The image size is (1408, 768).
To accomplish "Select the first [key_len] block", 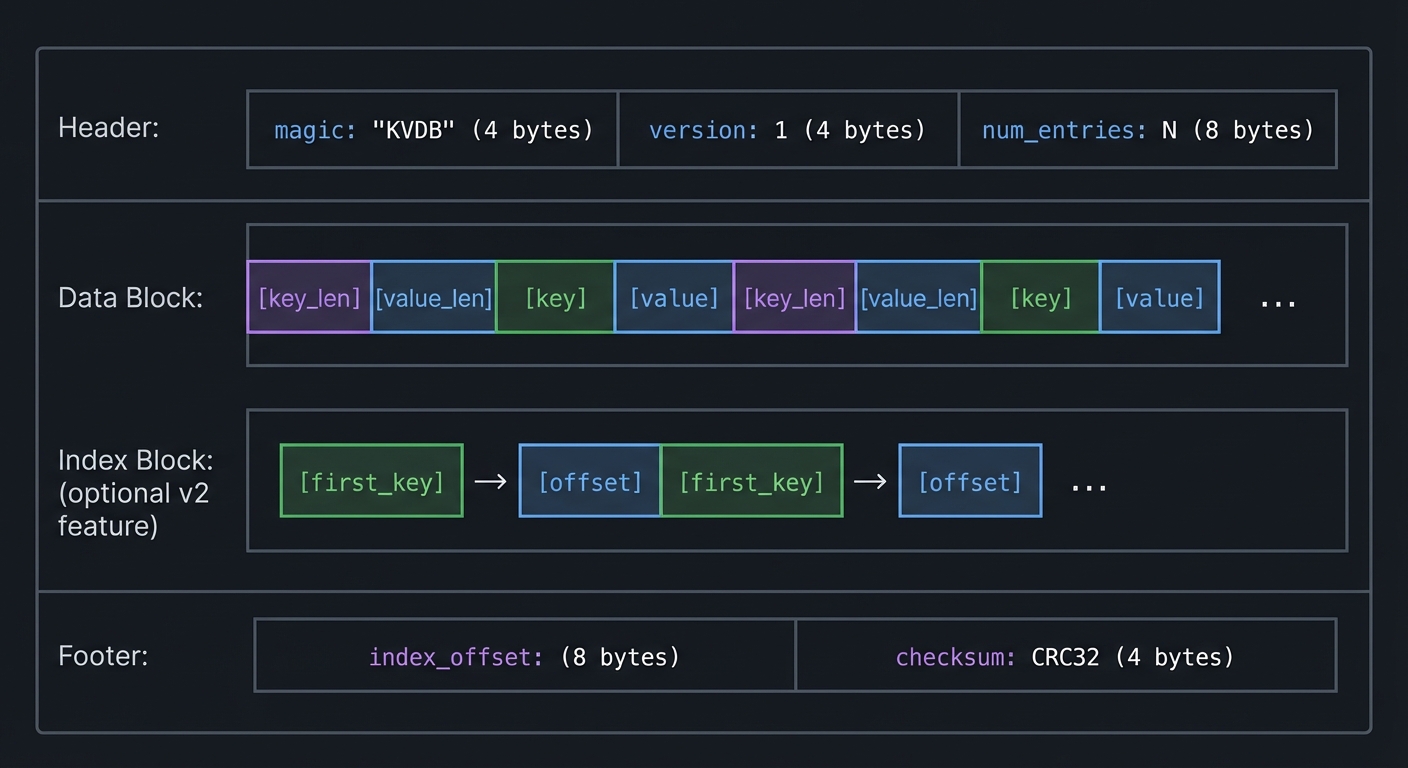I will click(x=309, y=297).
